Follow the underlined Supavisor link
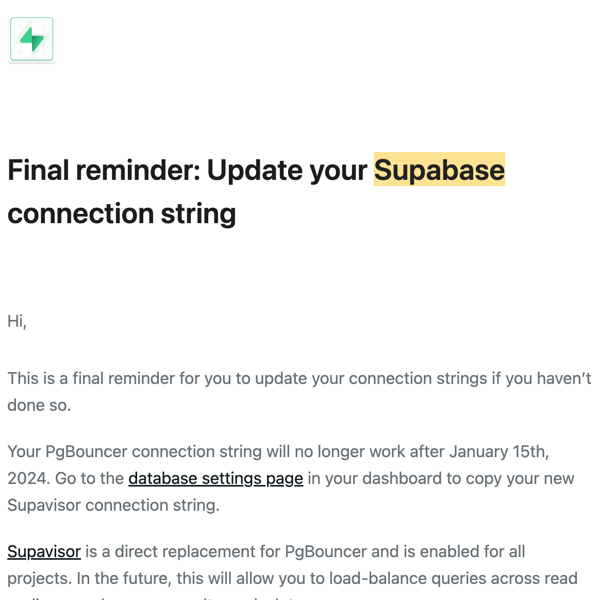 click(44, 551)
